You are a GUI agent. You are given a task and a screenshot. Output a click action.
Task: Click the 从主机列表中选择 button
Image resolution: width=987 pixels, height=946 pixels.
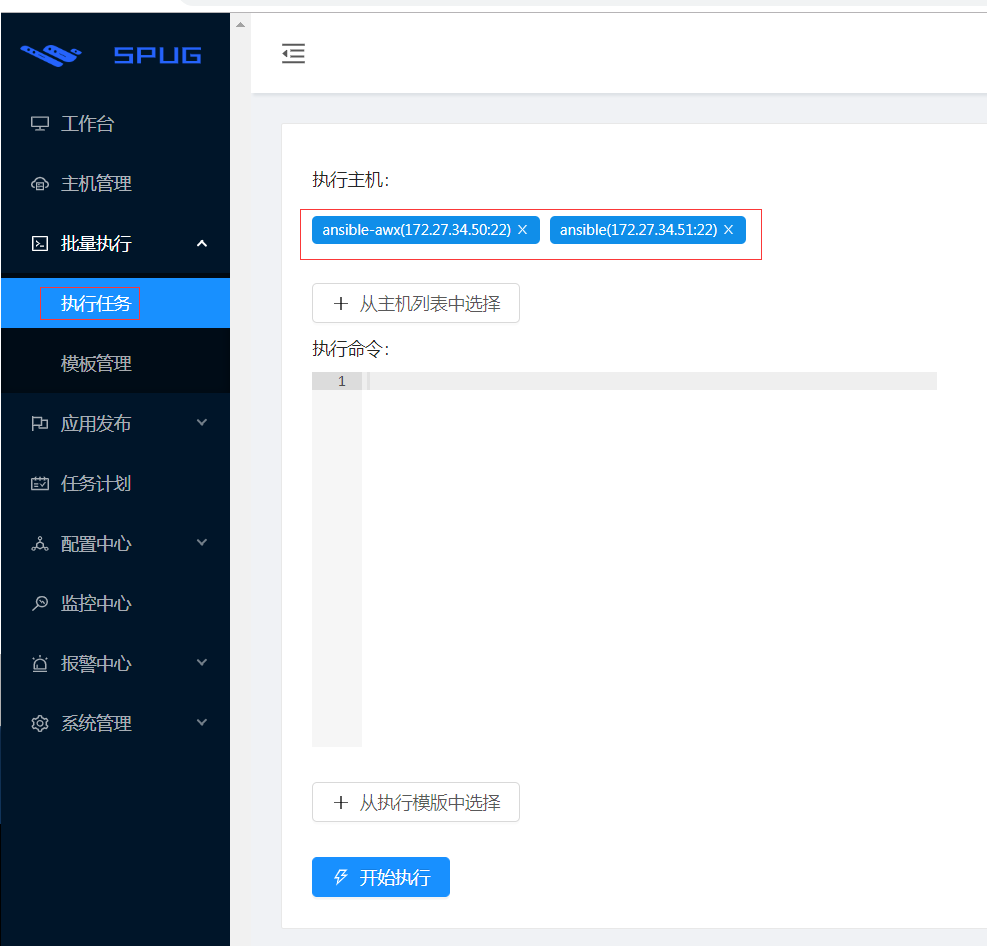click(x=416, y=303)
